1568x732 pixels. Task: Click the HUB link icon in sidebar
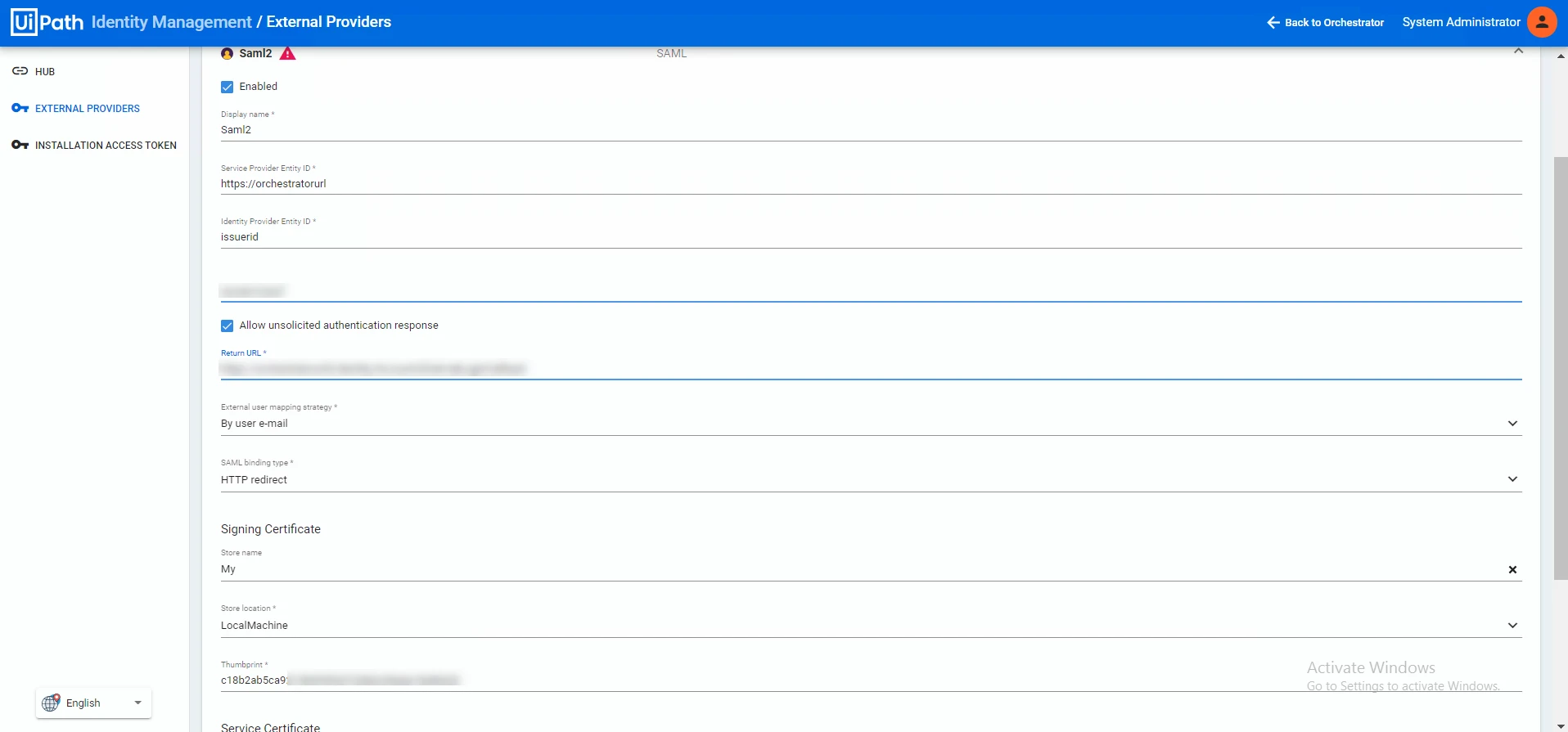[20, 71]
